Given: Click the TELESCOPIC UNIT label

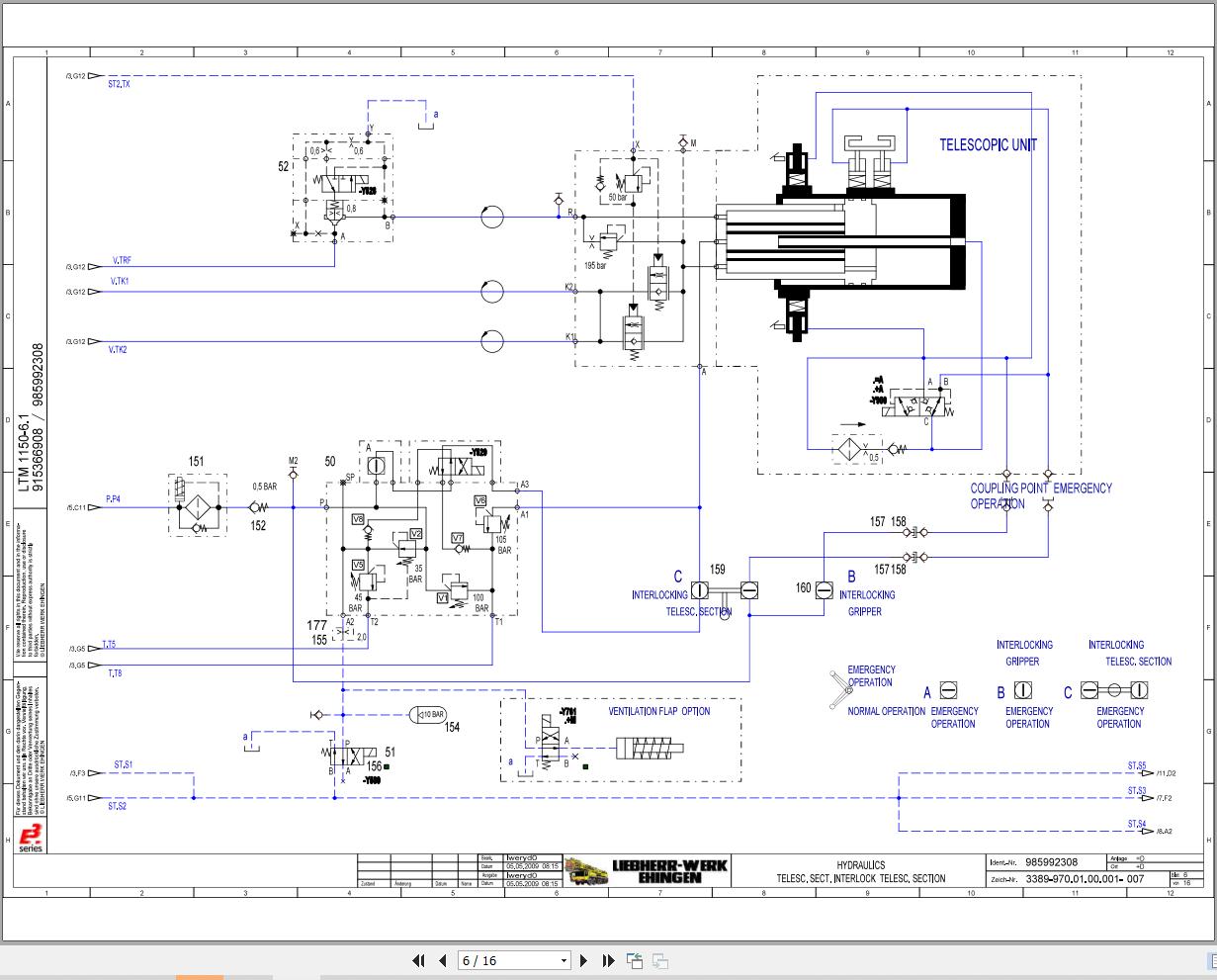Looking at the screenshot, I should click(988, 144).
